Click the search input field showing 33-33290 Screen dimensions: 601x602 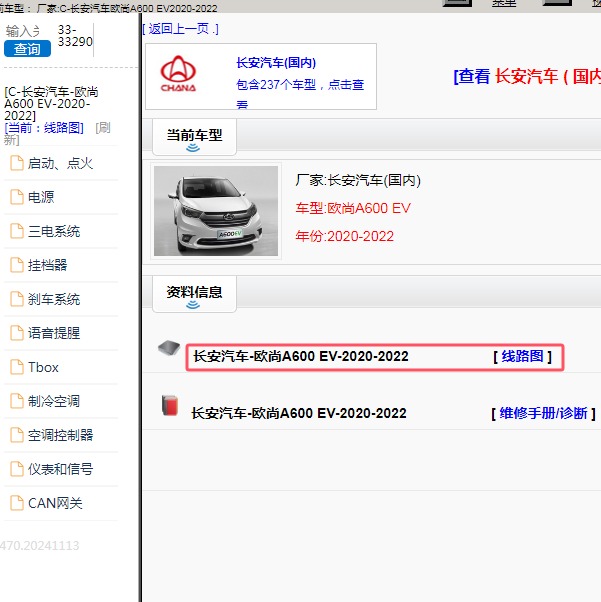[75, 36]
